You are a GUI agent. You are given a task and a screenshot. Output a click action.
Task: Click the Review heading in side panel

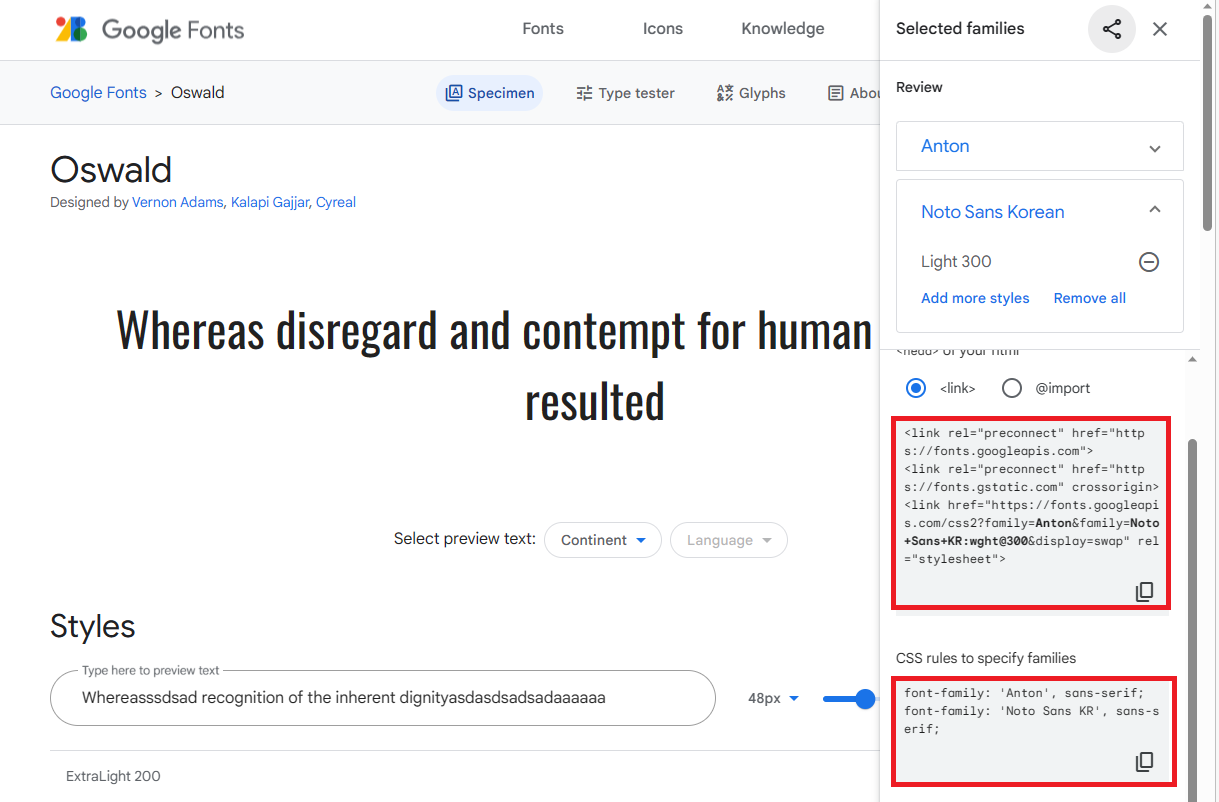919,87
